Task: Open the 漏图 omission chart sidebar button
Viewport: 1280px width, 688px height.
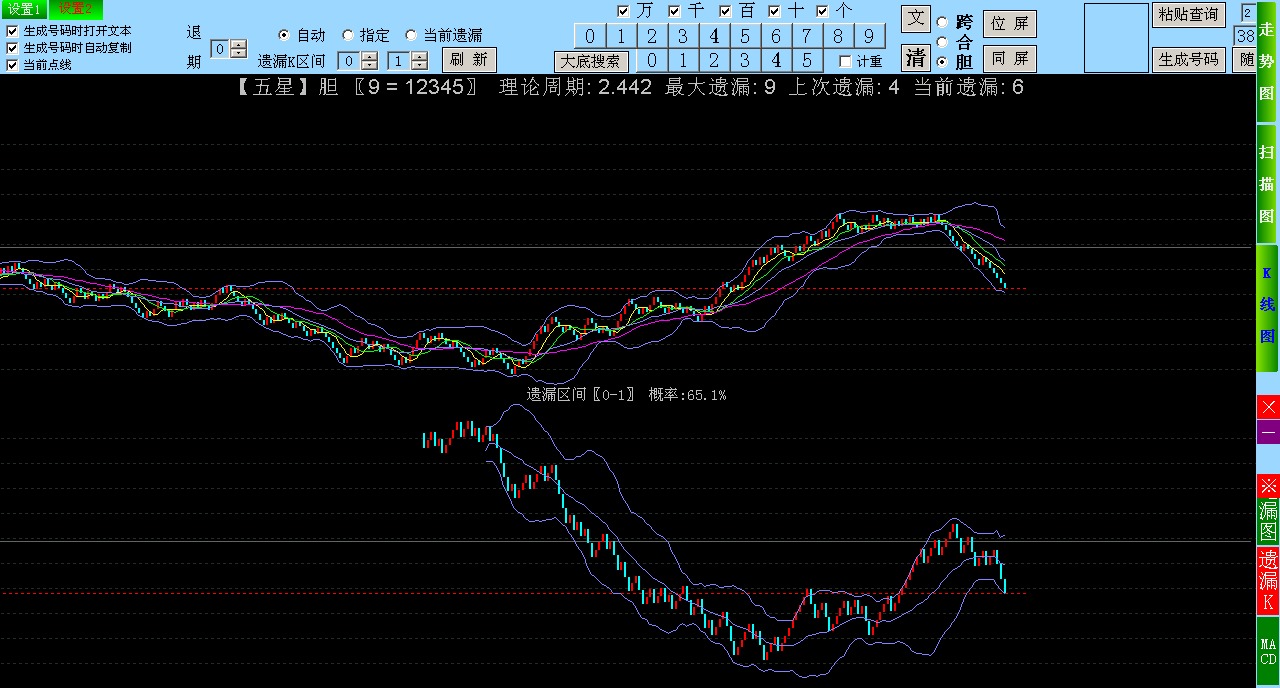Action: [1268, 509]
